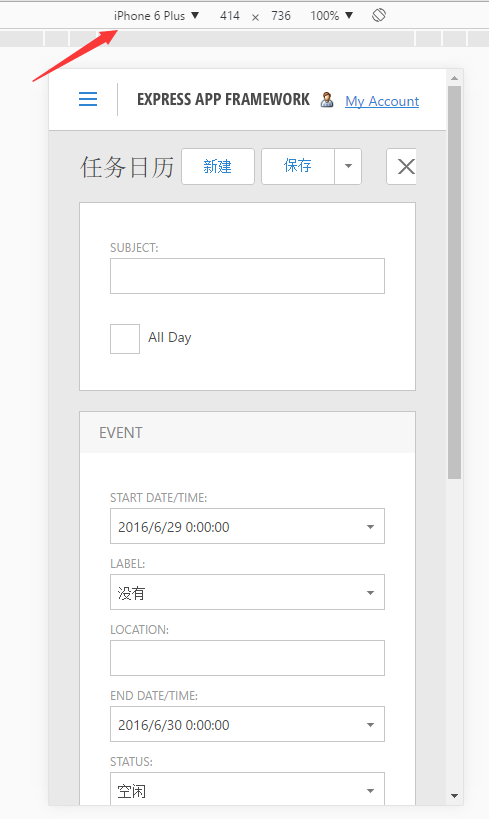The width and height of the screenshot is (489, 819).
Task: Click the scrollbar up arrow
Action: click(455, 78)
